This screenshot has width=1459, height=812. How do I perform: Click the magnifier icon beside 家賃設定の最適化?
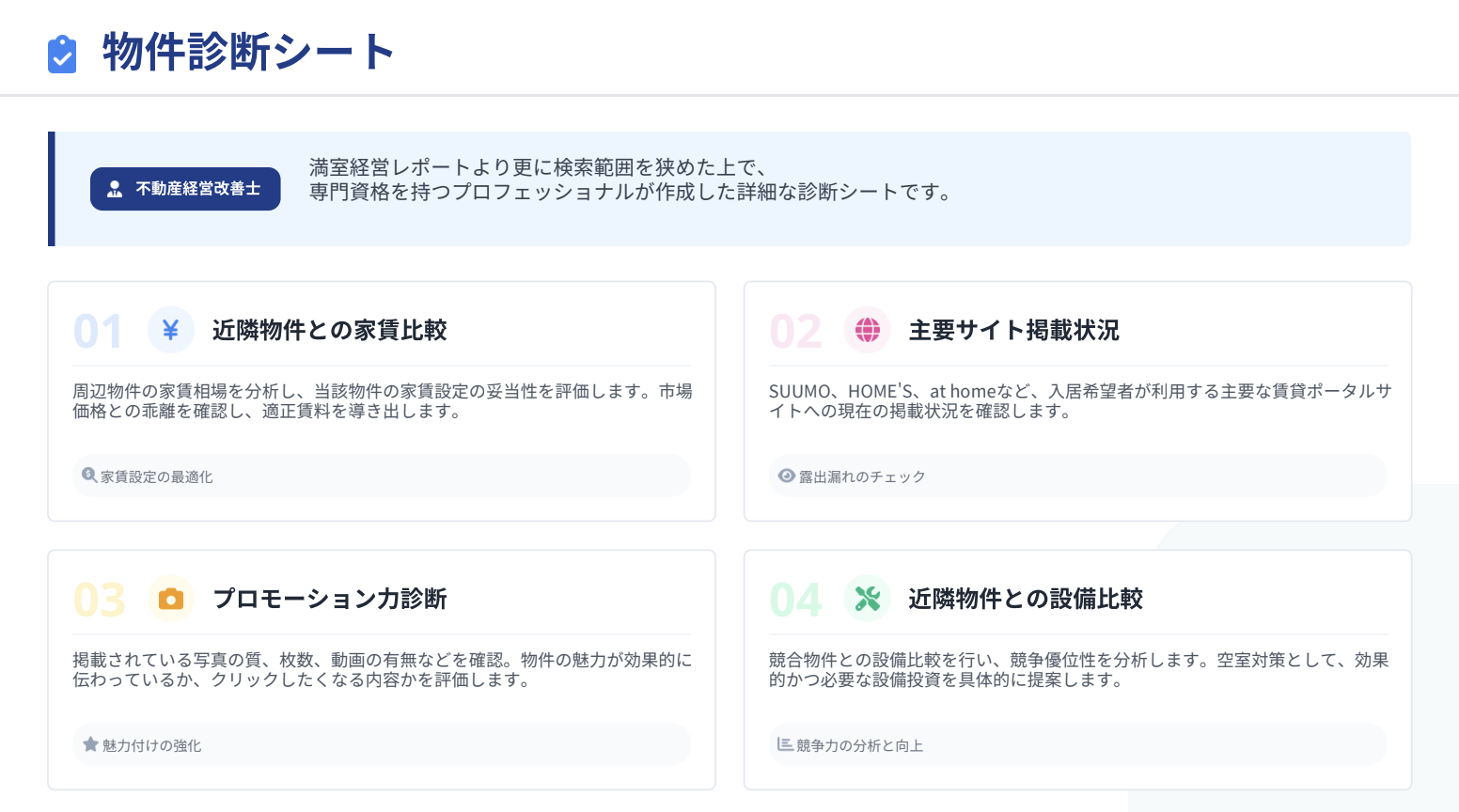click(89, 476)
